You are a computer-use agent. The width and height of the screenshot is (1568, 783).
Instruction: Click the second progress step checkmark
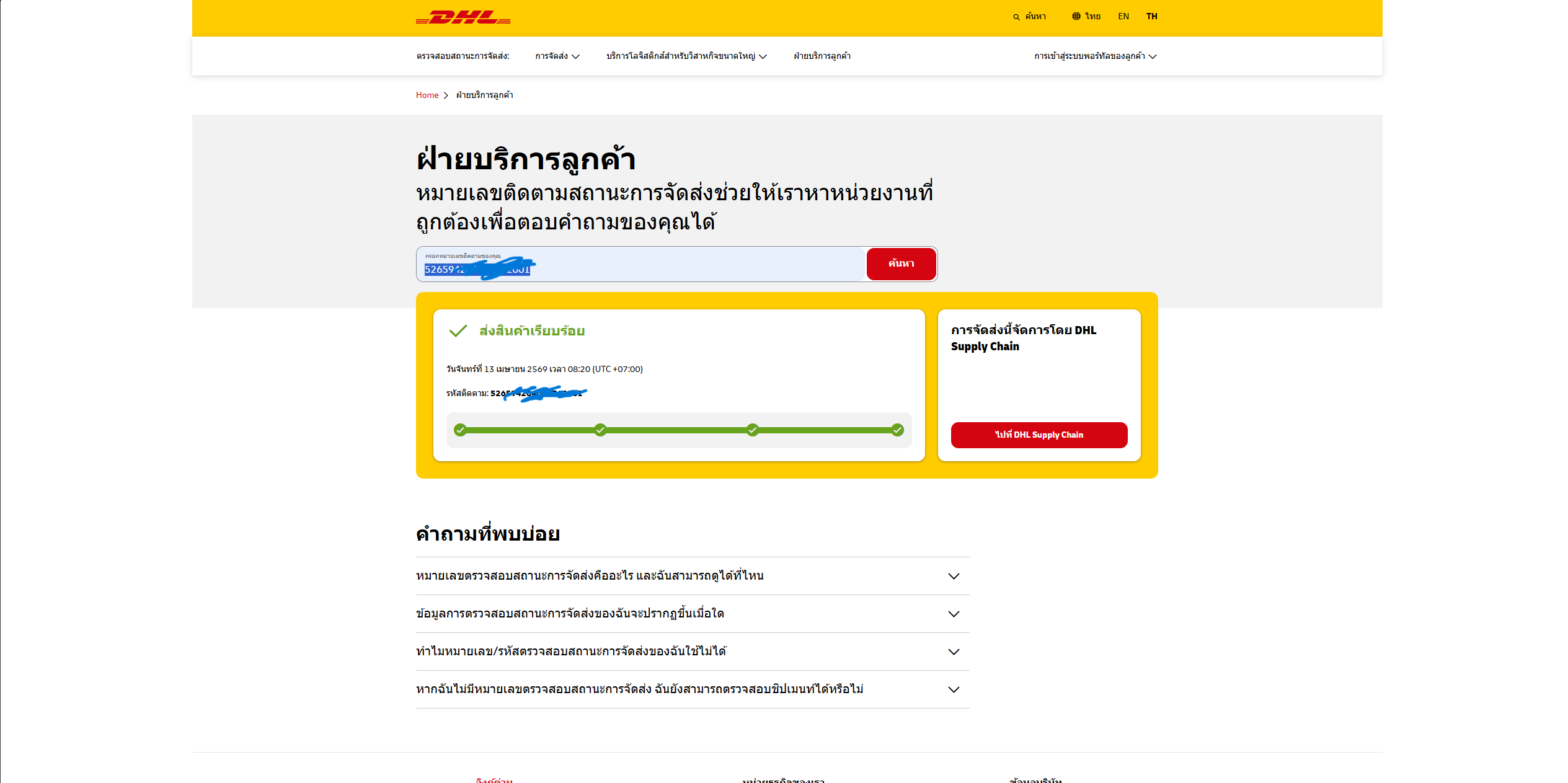pos(600,430)
